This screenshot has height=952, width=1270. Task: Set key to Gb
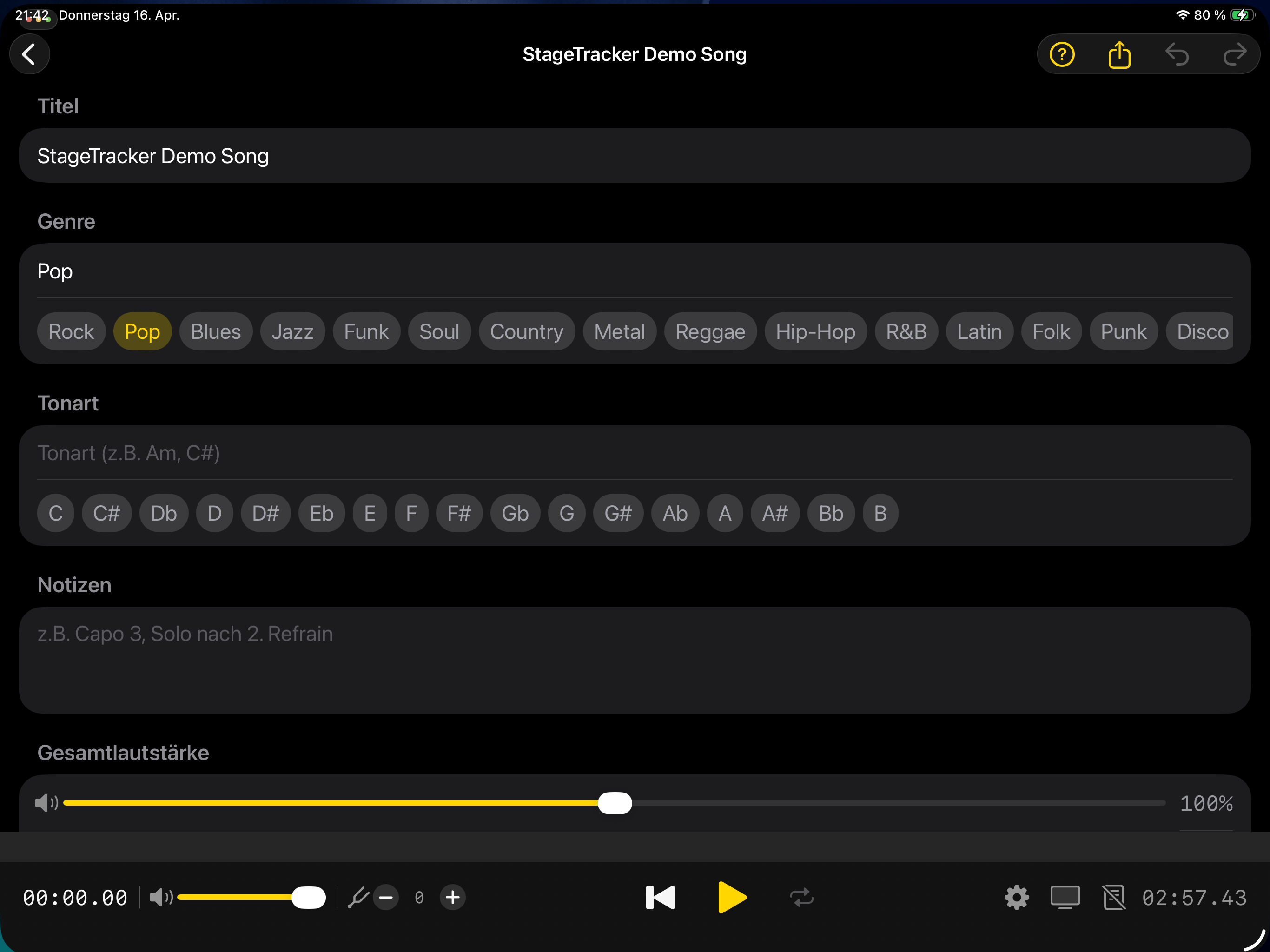click(515, 513)
